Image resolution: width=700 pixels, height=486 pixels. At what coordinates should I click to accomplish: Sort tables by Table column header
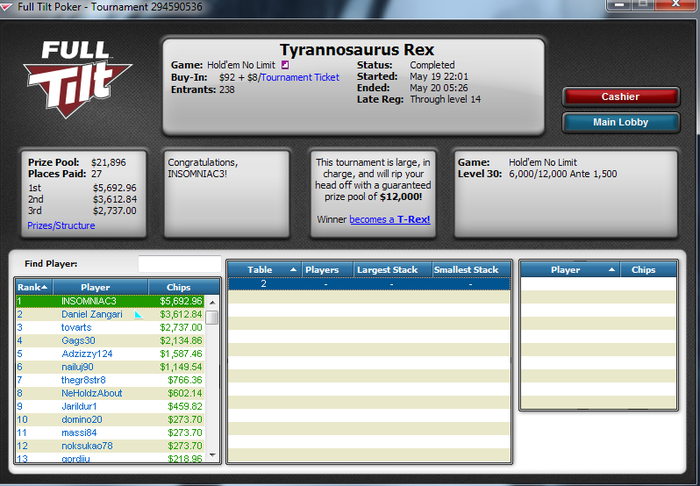[x=264, y=270]
